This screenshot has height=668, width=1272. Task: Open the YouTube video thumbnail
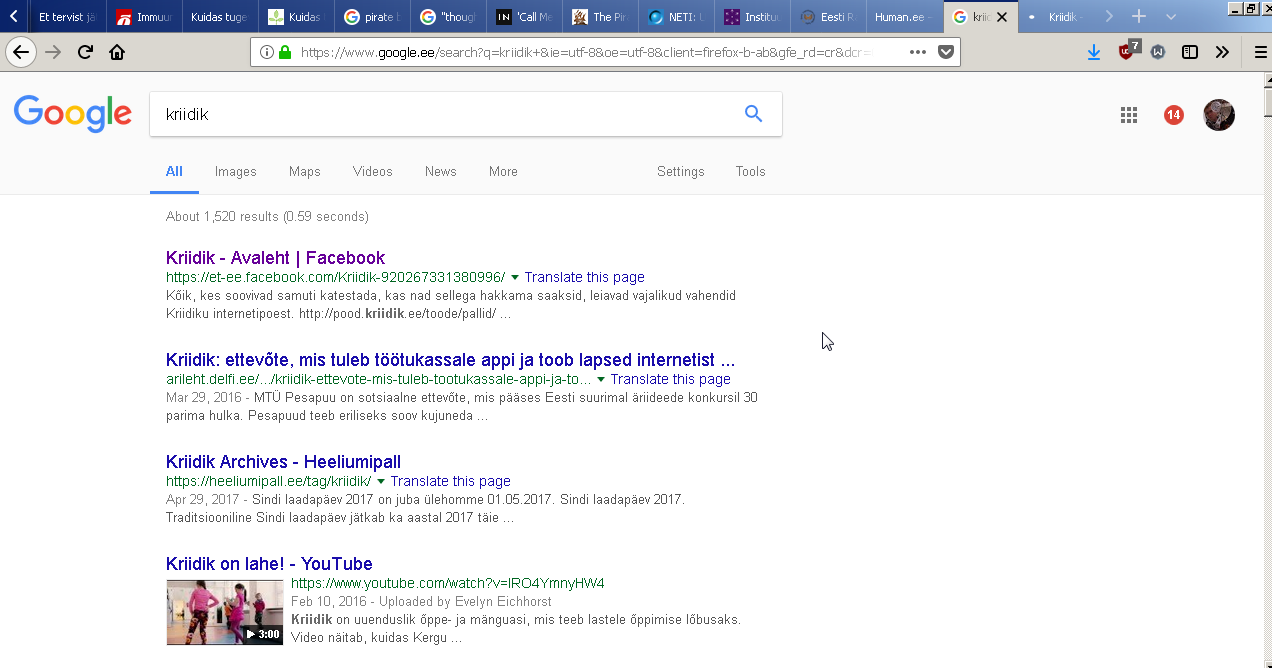click(x=224, y=612)
